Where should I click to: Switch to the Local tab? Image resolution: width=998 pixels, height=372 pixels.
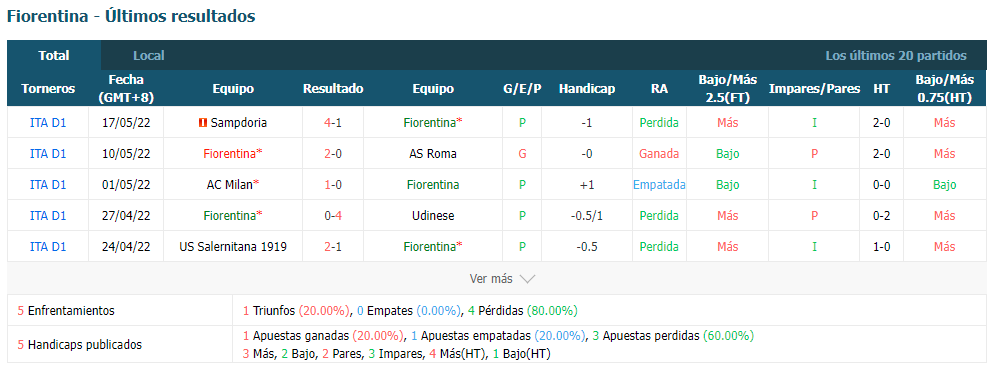coord(149,55)
